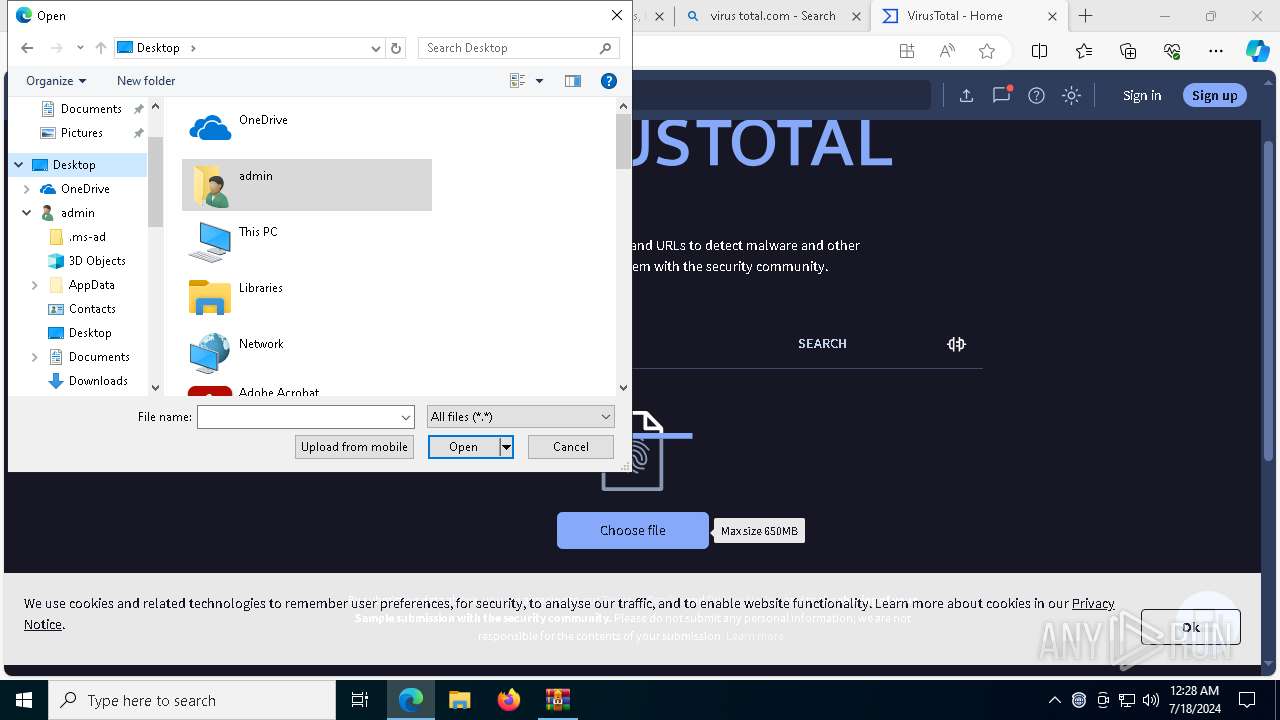
Task: Open VirusTotal help icon
Action: 1036,95
